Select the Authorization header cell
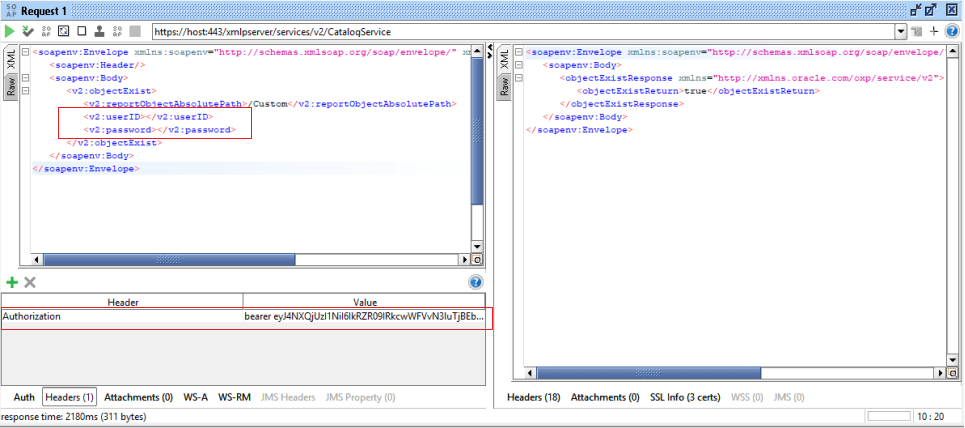 pos(122,316)
